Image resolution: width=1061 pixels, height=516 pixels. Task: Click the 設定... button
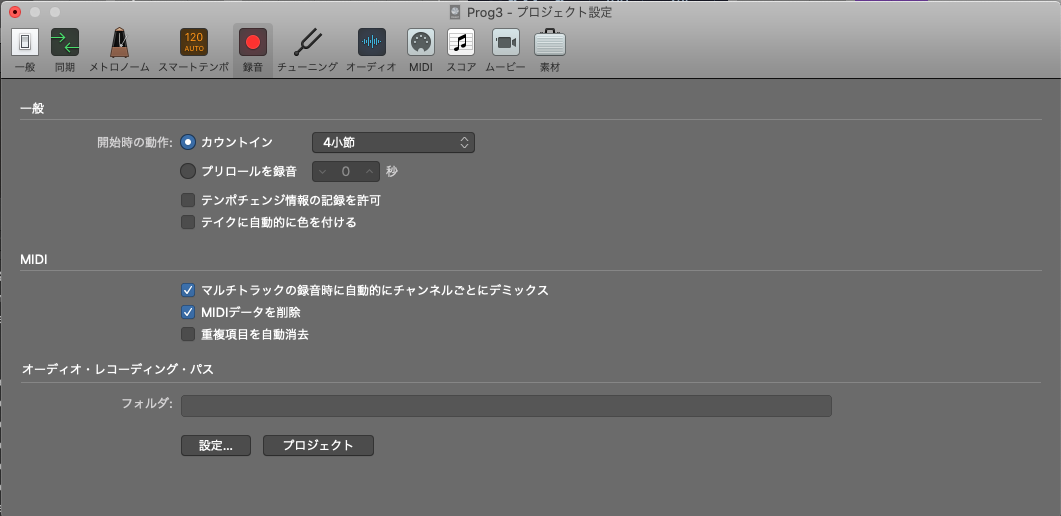point(216,446)
